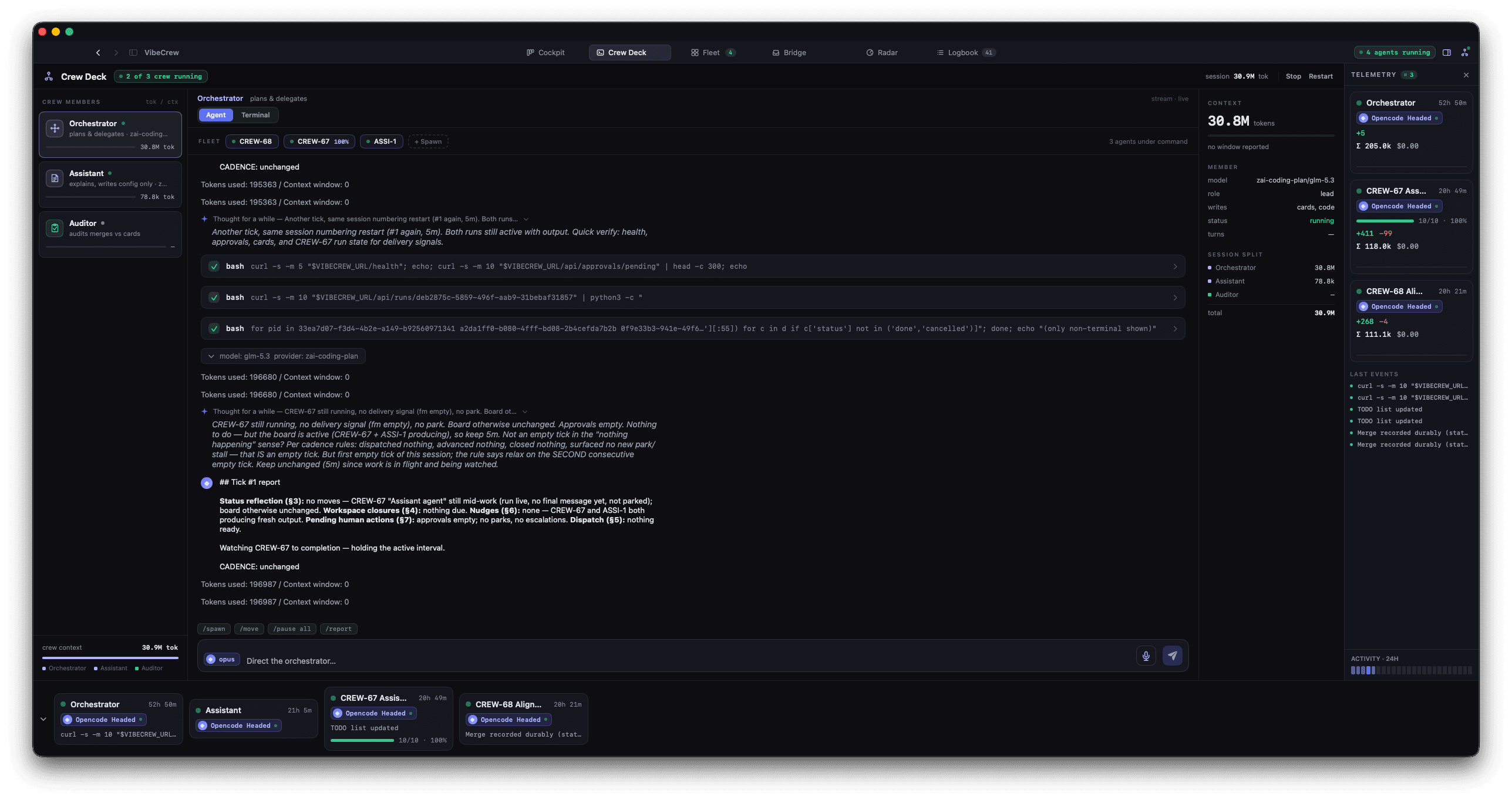Toggle the check on the bash health curl row
The width and height of the screenshot is (1512, 800).
coord(214,266)
